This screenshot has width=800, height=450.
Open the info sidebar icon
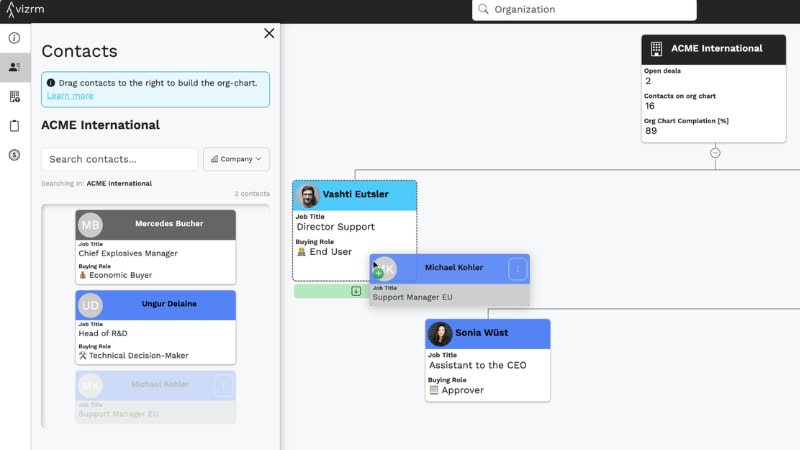coord(14,38)
